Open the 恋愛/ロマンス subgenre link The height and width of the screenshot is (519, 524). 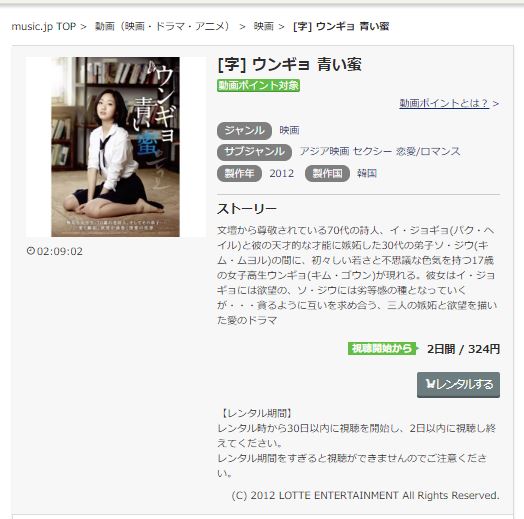[x=428, y=152]
